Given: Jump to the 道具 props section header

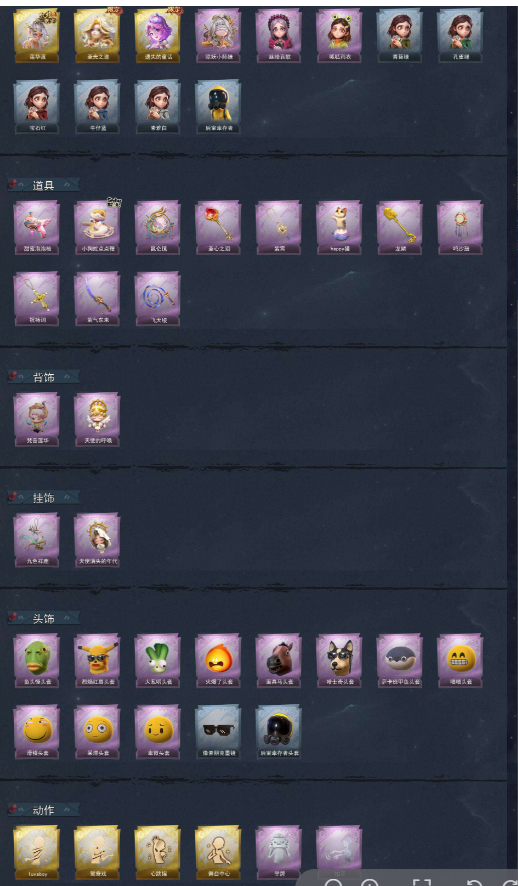Looking at the screenshot, I should click(43, 185).
